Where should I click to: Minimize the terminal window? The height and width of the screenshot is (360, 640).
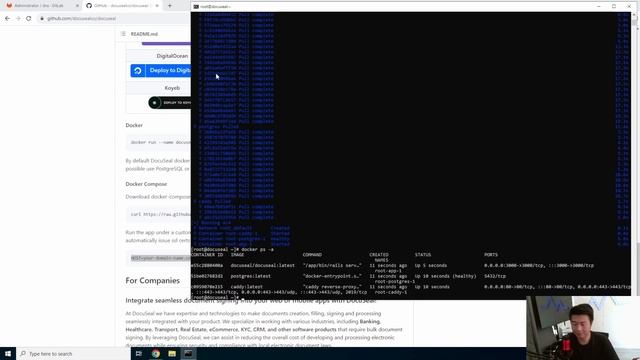[599, 7]
